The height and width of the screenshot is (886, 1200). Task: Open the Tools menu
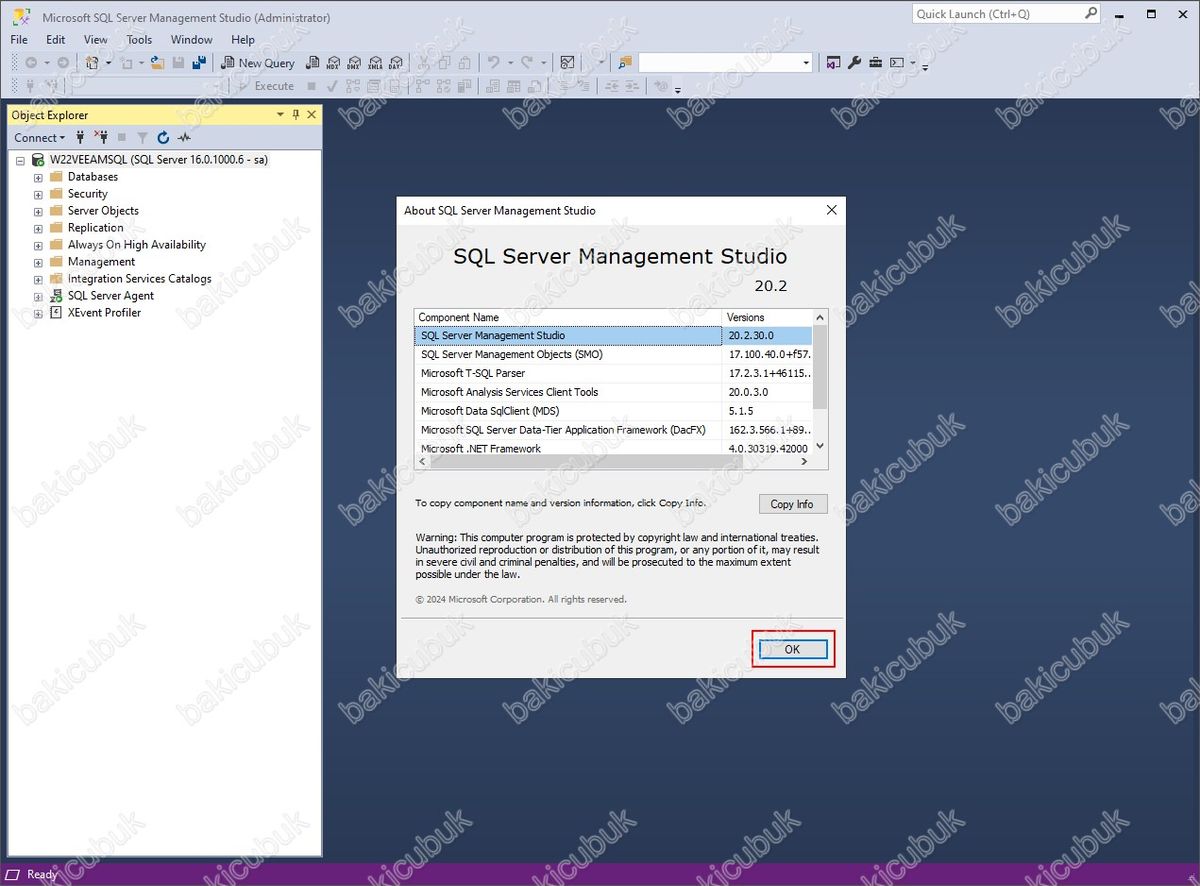click(139, 40)
